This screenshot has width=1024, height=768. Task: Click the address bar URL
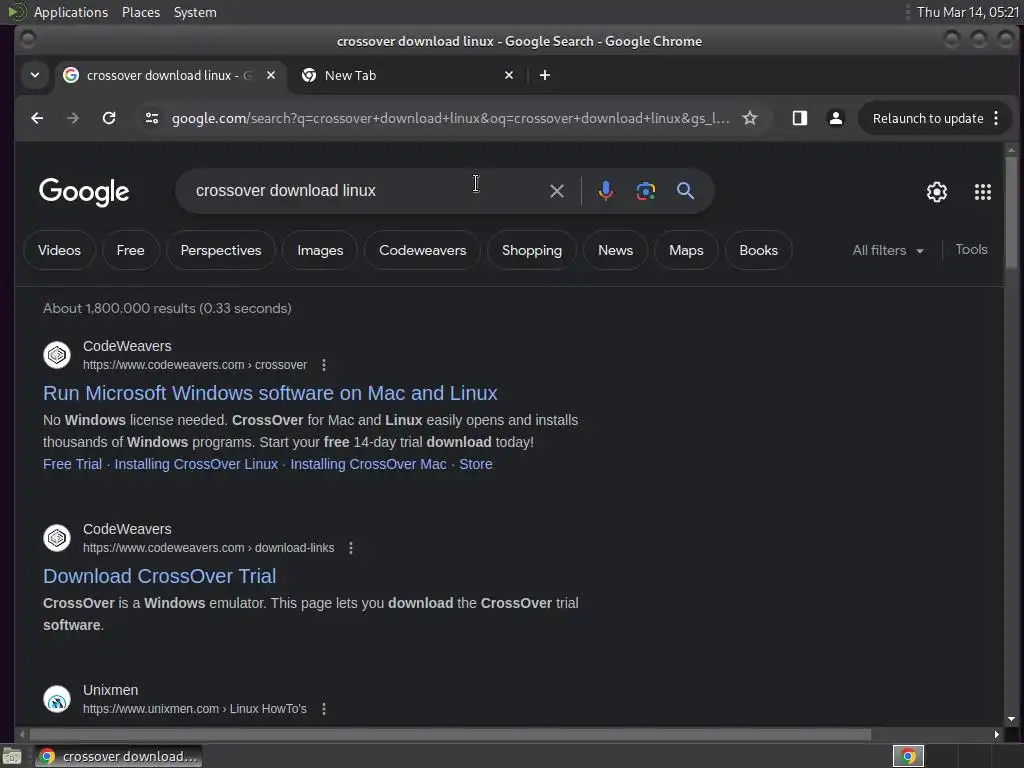pyautogui.click(x=451, y=118)
